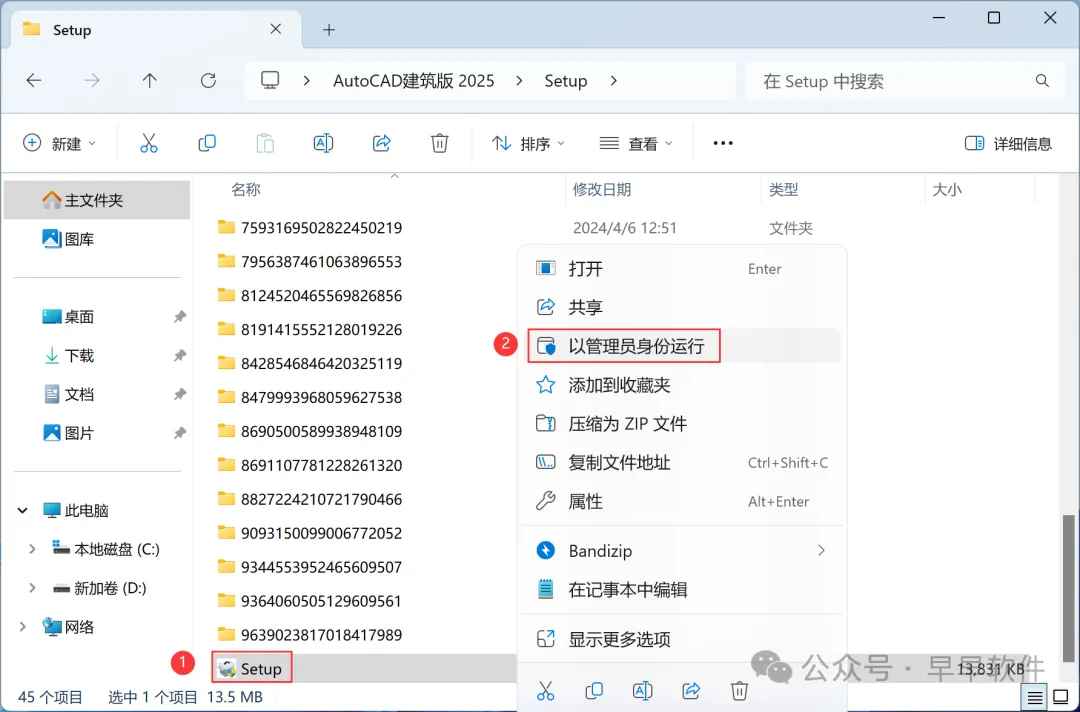This screenshot has height=712, width=1080.
Task: Select the Setup application file
Action: coord(251,668)
